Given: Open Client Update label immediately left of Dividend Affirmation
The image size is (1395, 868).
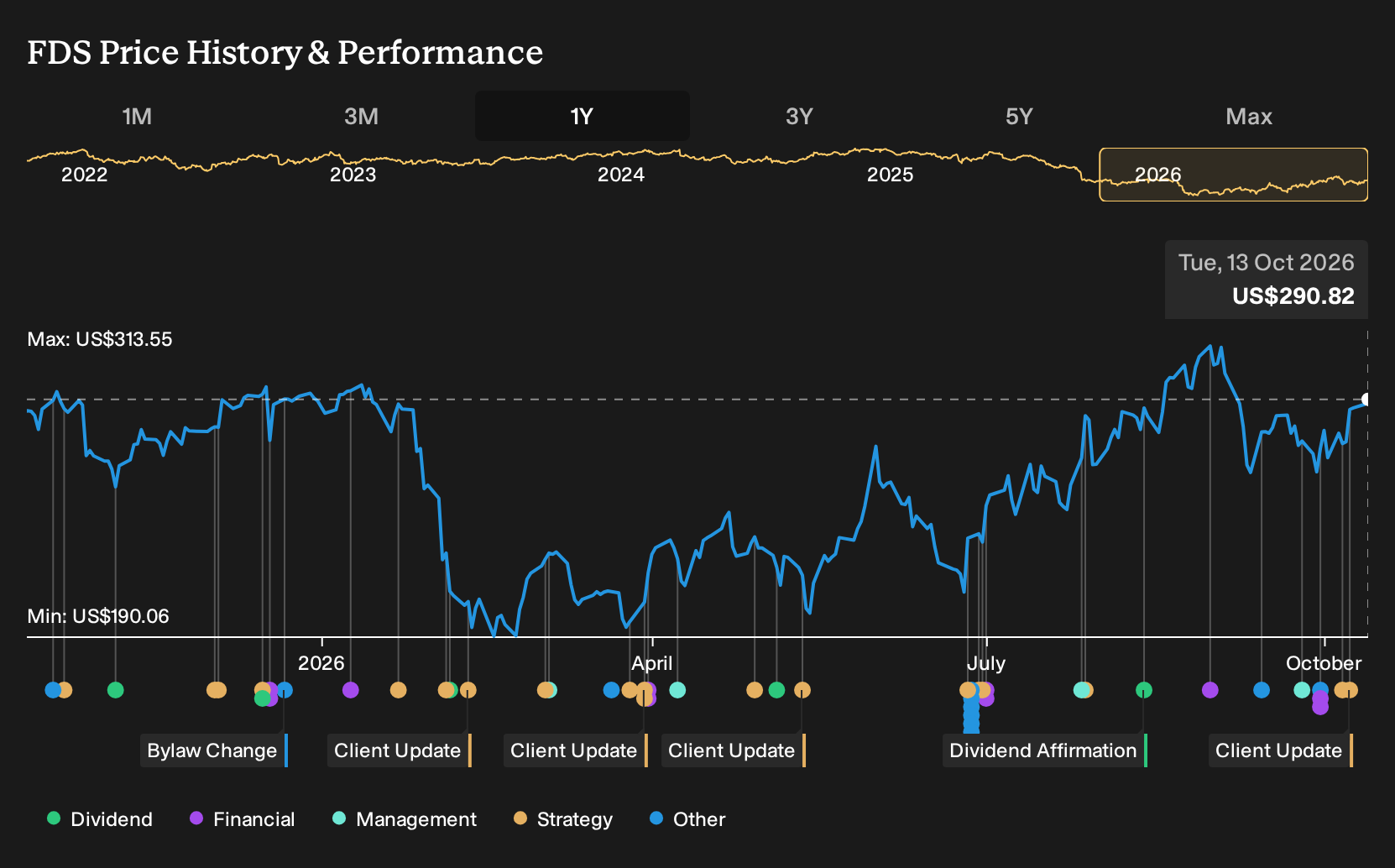Looking at the screenshot, I should click(x=733, y=750).
